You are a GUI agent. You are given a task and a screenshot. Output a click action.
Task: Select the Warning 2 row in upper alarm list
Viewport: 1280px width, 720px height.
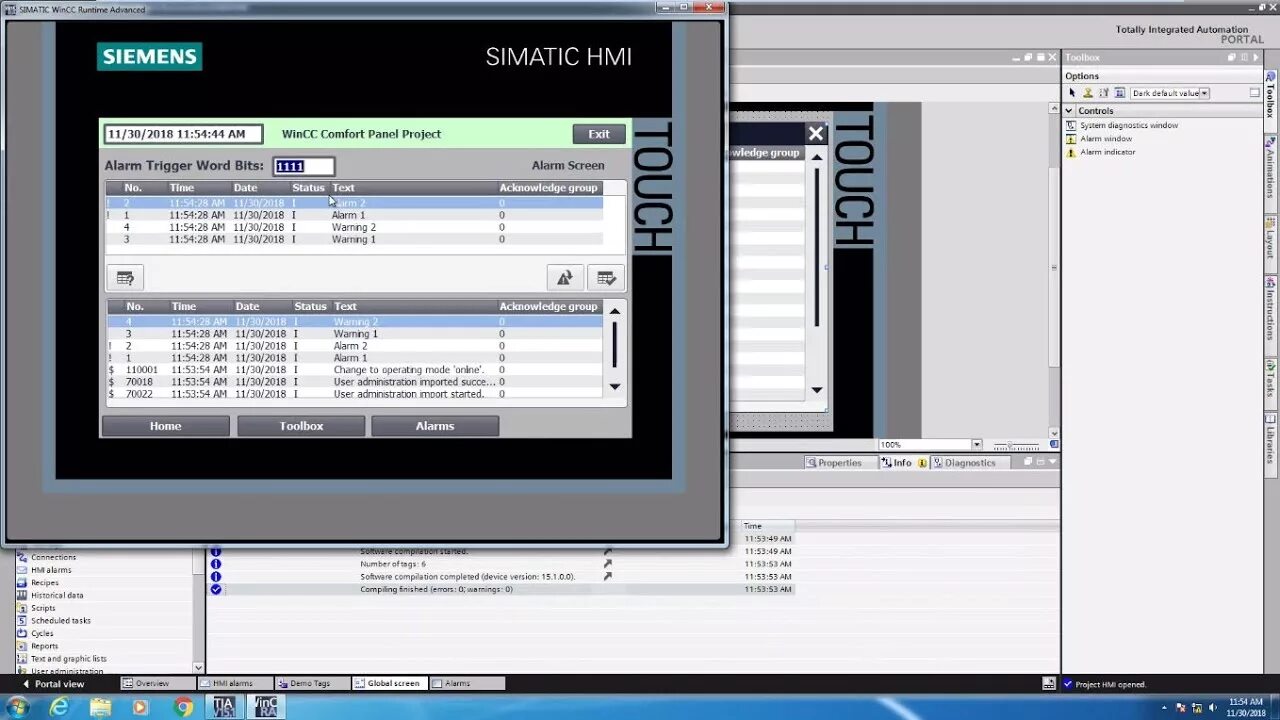tap(355, 227)
